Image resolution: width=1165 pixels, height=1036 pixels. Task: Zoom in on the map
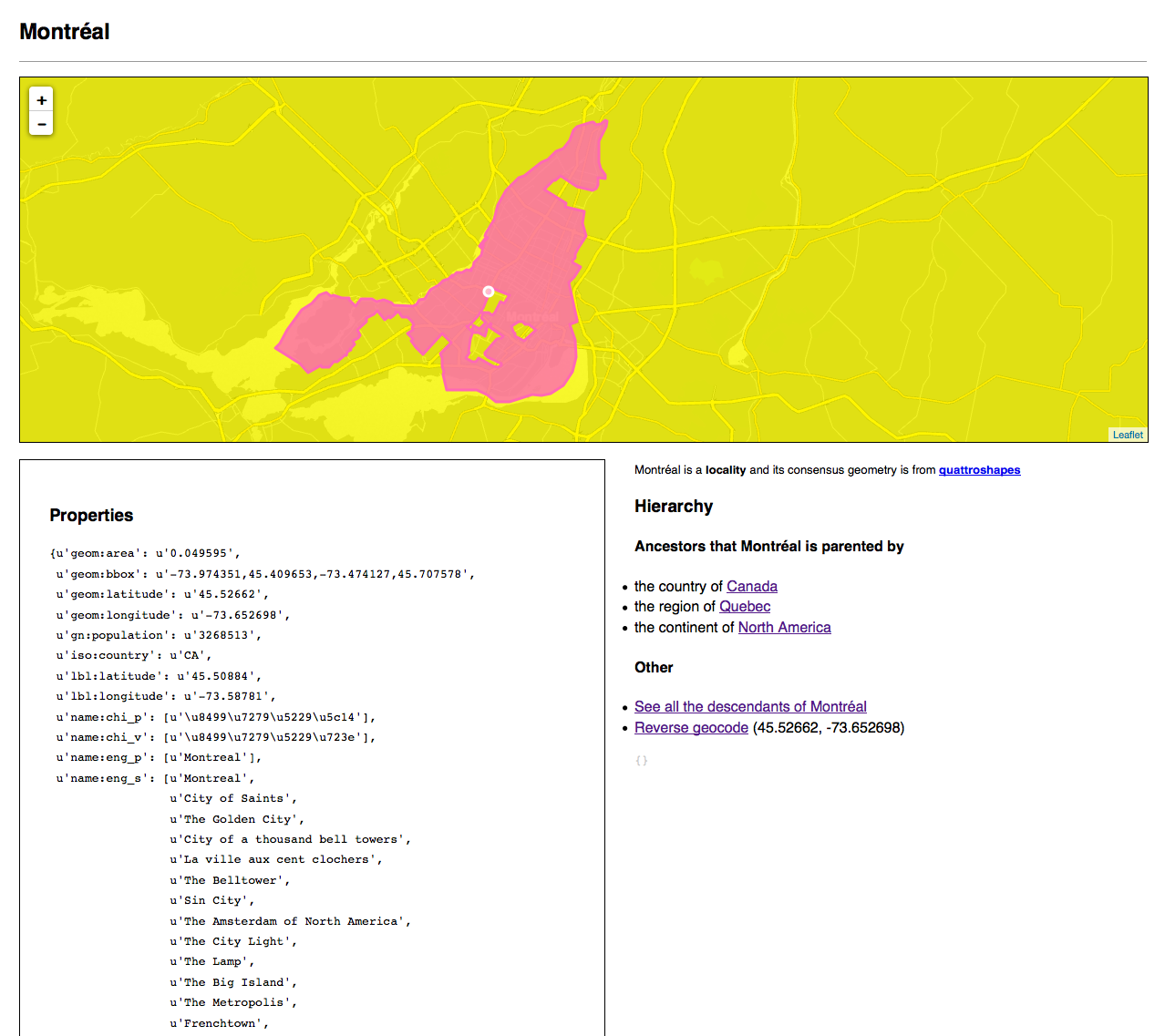41,99
